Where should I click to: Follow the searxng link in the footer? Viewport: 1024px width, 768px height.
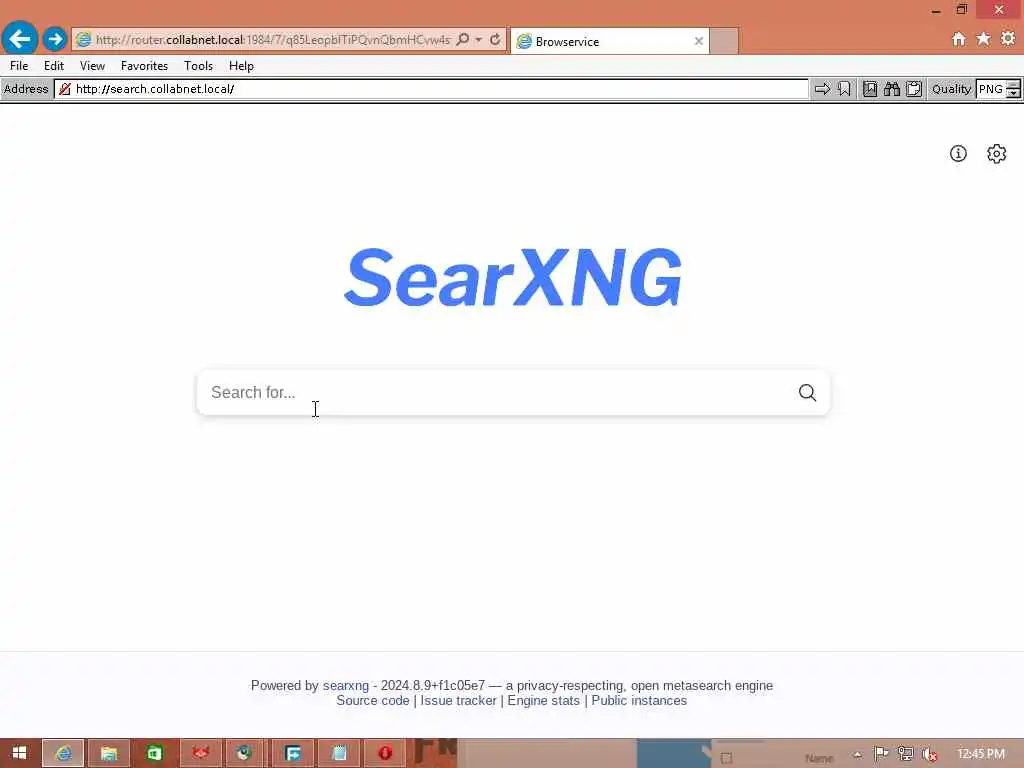(345, 686)
